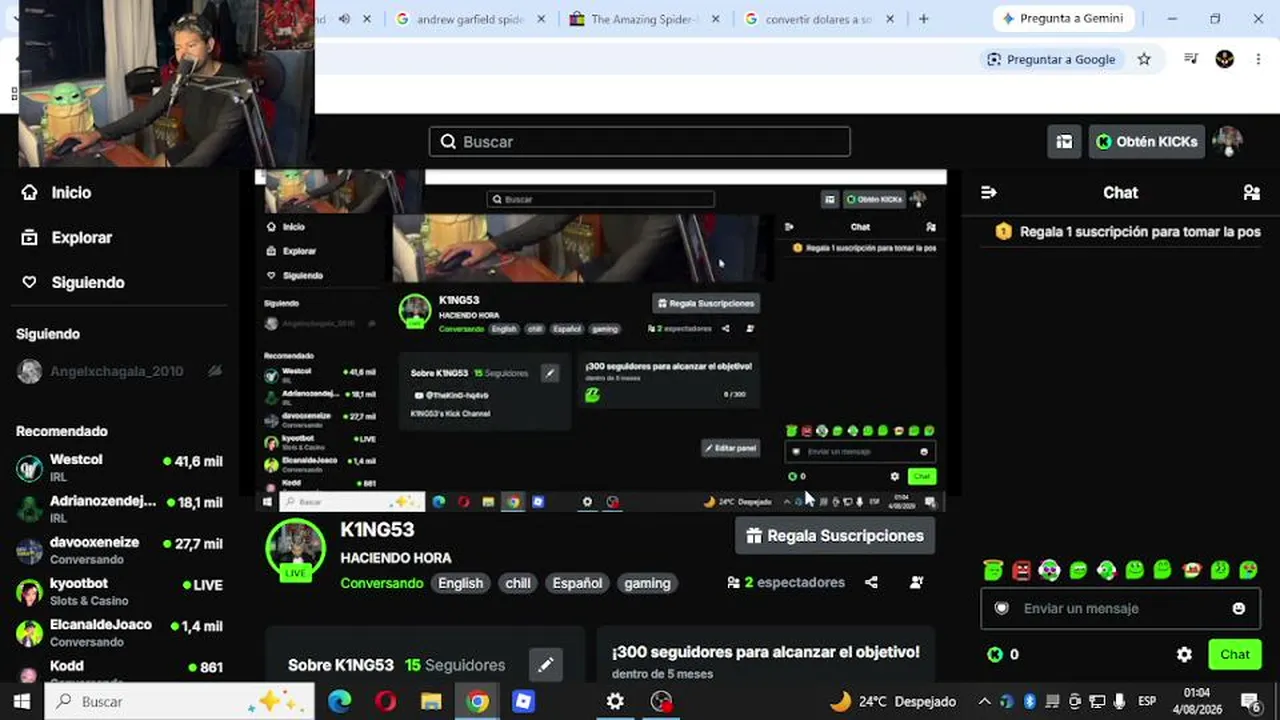The image size is (1280, 720).
Task: Collapse the chat panel with arrow icon
Action: point(989,193)
